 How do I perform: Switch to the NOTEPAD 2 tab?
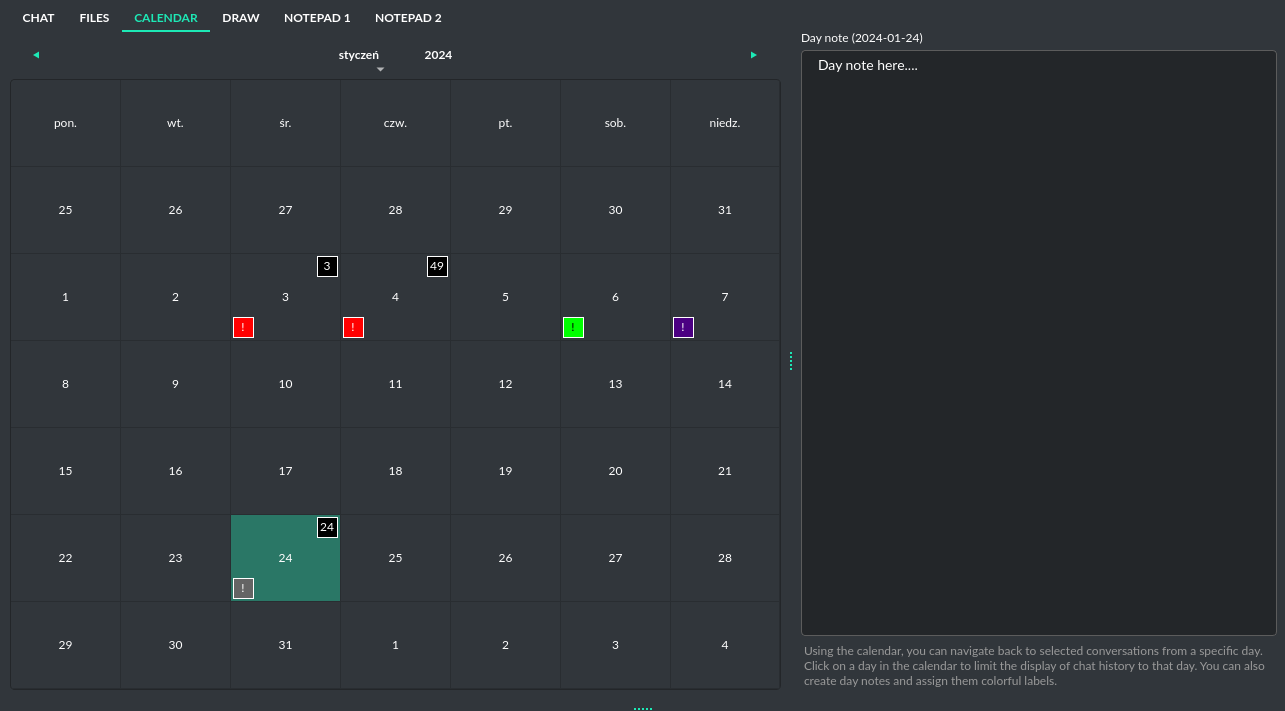coord(408,17)
